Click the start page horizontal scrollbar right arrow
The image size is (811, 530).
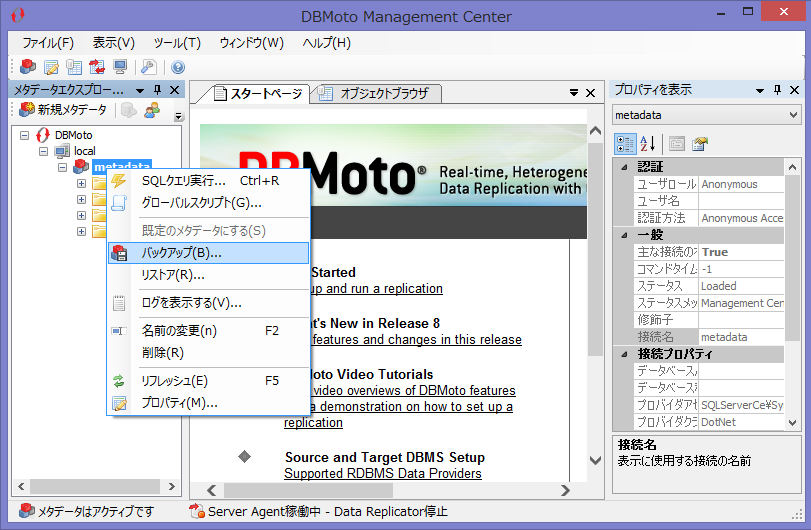(565, 490)
